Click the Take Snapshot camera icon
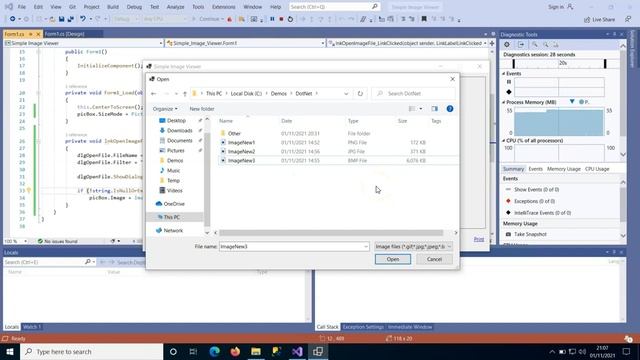The height and width of the screenshot is (360, 640). click(508, 234)
